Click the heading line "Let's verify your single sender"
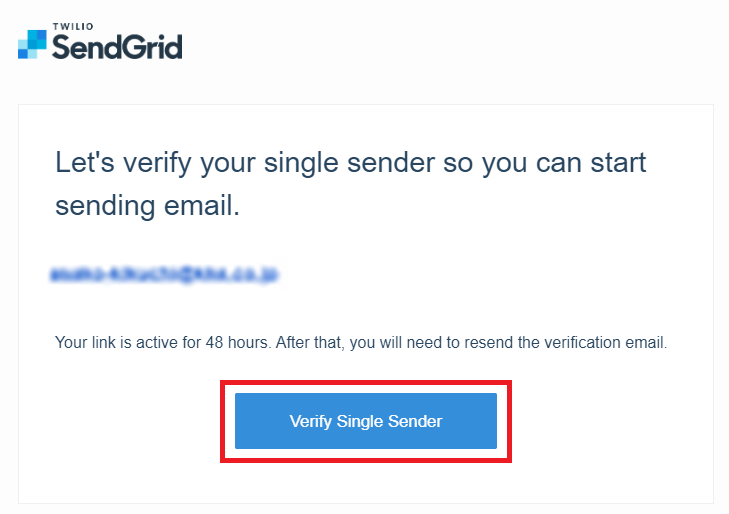Viewport: 729px width, 514px height. click(245, 163)
